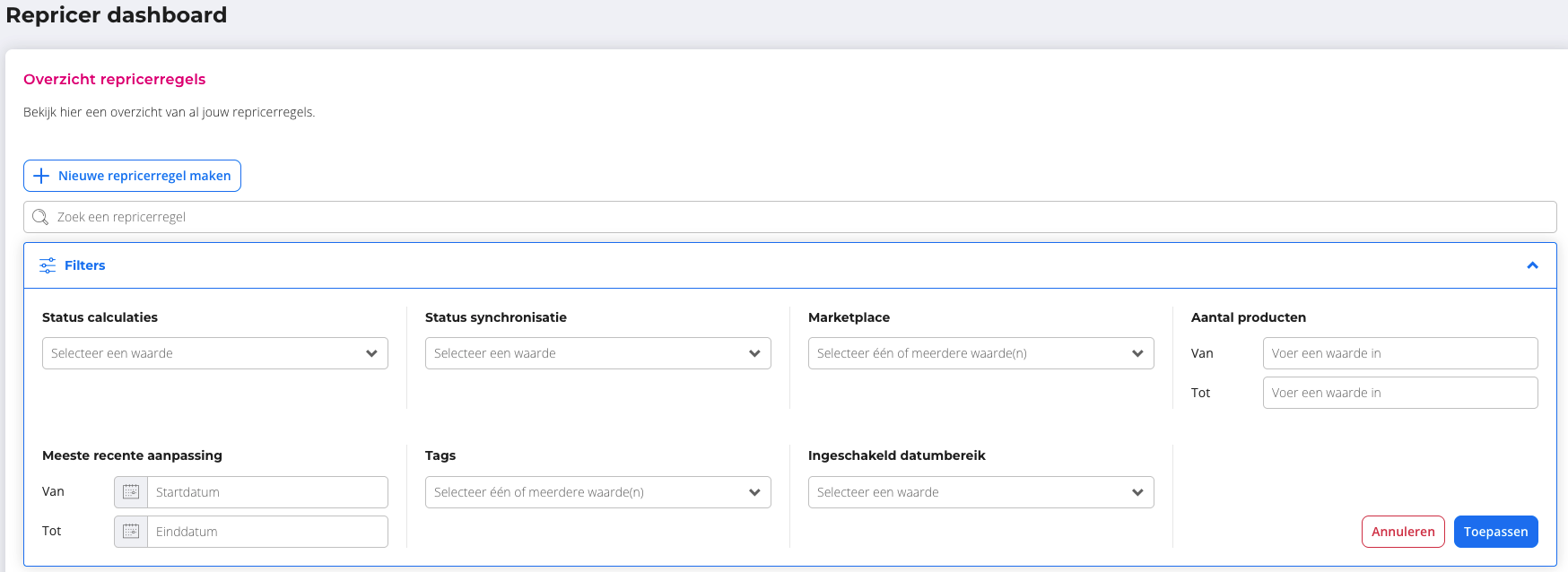Click the Einddatum date field
Image resolution: width=1568 pixels, height=572 pixels.
pos(267,532)
